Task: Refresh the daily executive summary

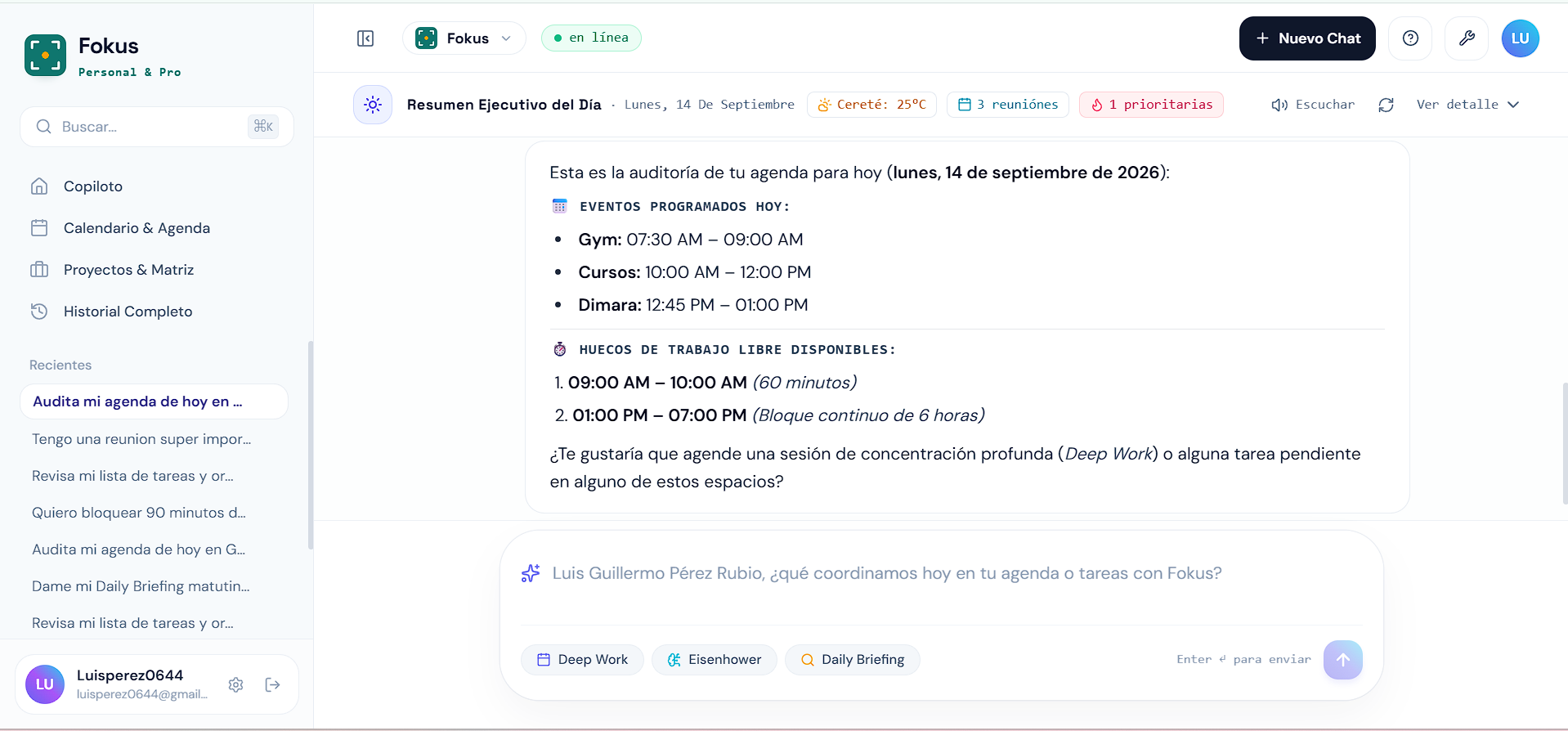Action: pos(1386,105)
